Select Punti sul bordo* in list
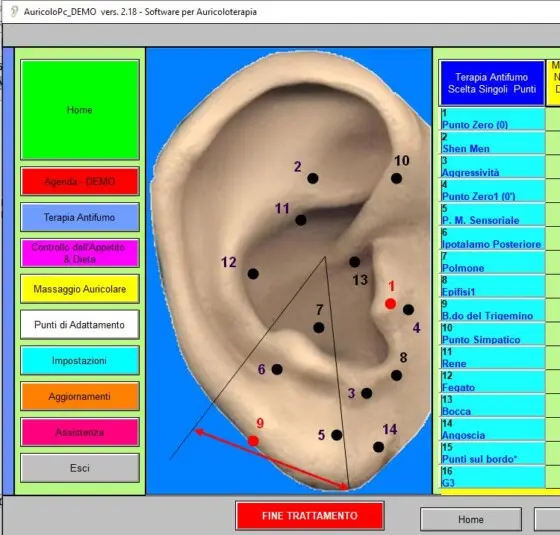Screen dimensions: 560x535 click(x=492, y=453)
